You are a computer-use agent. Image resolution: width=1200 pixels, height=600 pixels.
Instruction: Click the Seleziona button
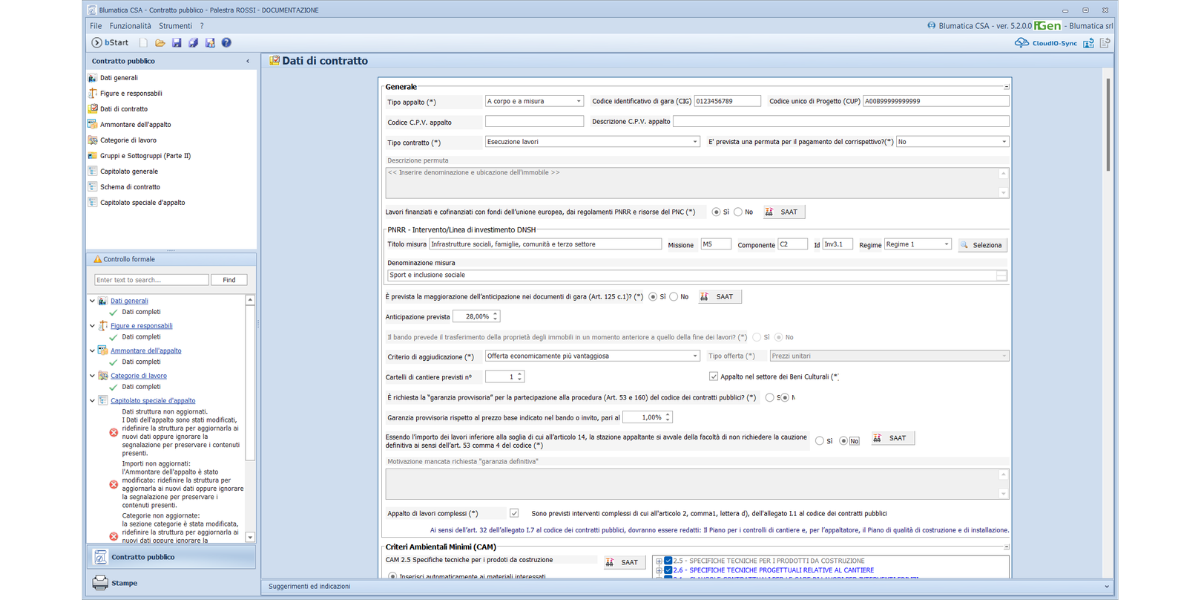[x=982, y=245]
